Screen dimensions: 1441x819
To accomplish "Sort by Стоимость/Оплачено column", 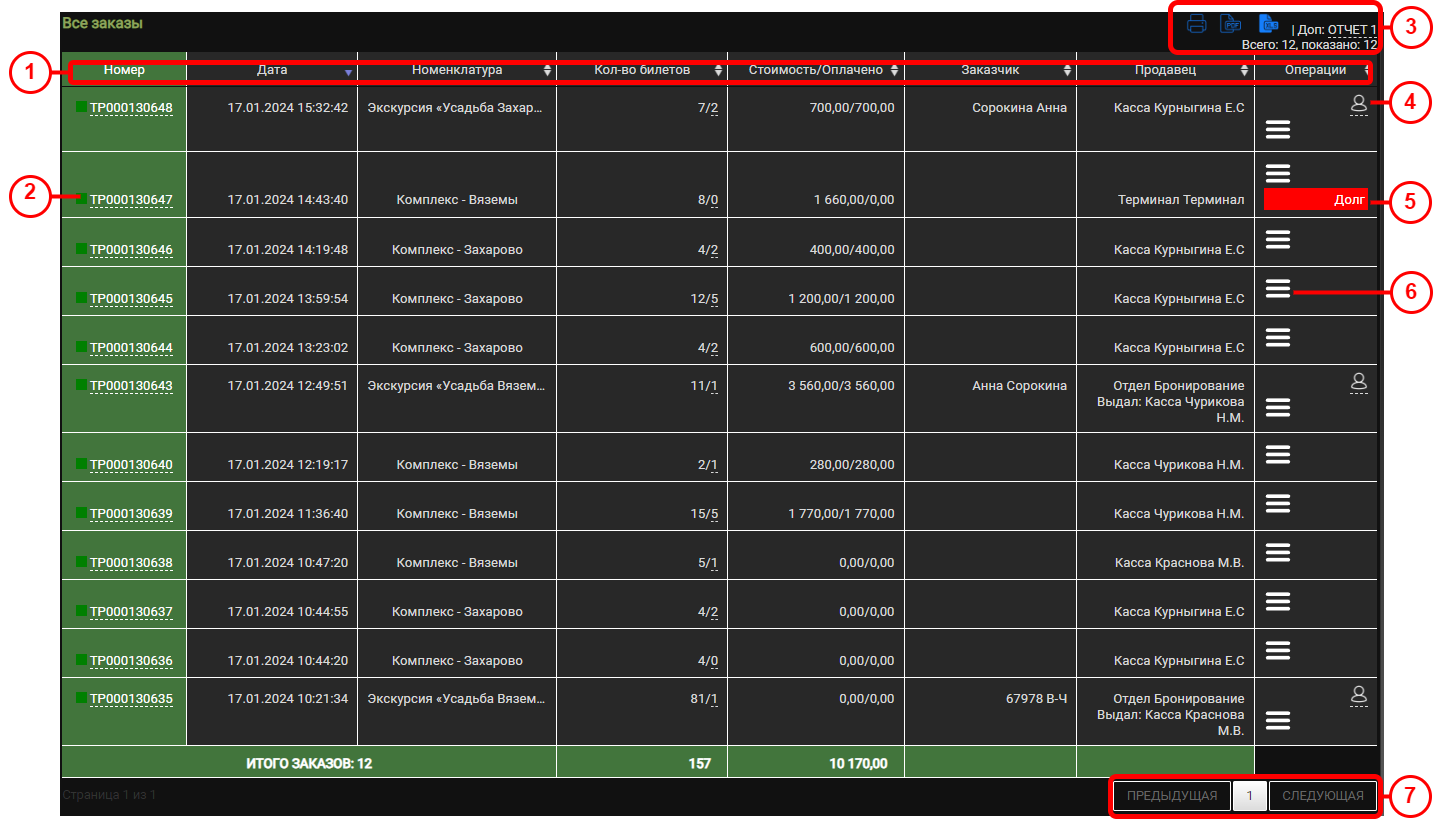I will (x=816, y=70).
